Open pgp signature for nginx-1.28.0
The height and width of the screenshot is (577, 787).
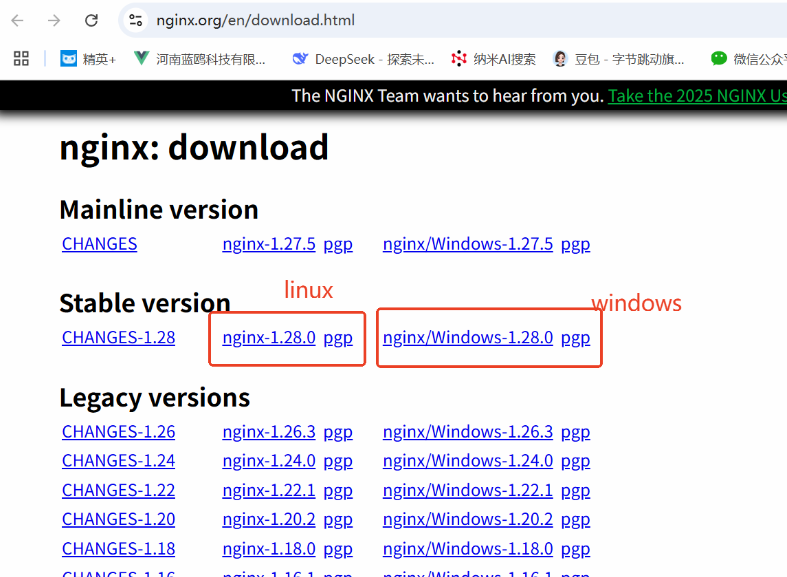pos(338,339)
